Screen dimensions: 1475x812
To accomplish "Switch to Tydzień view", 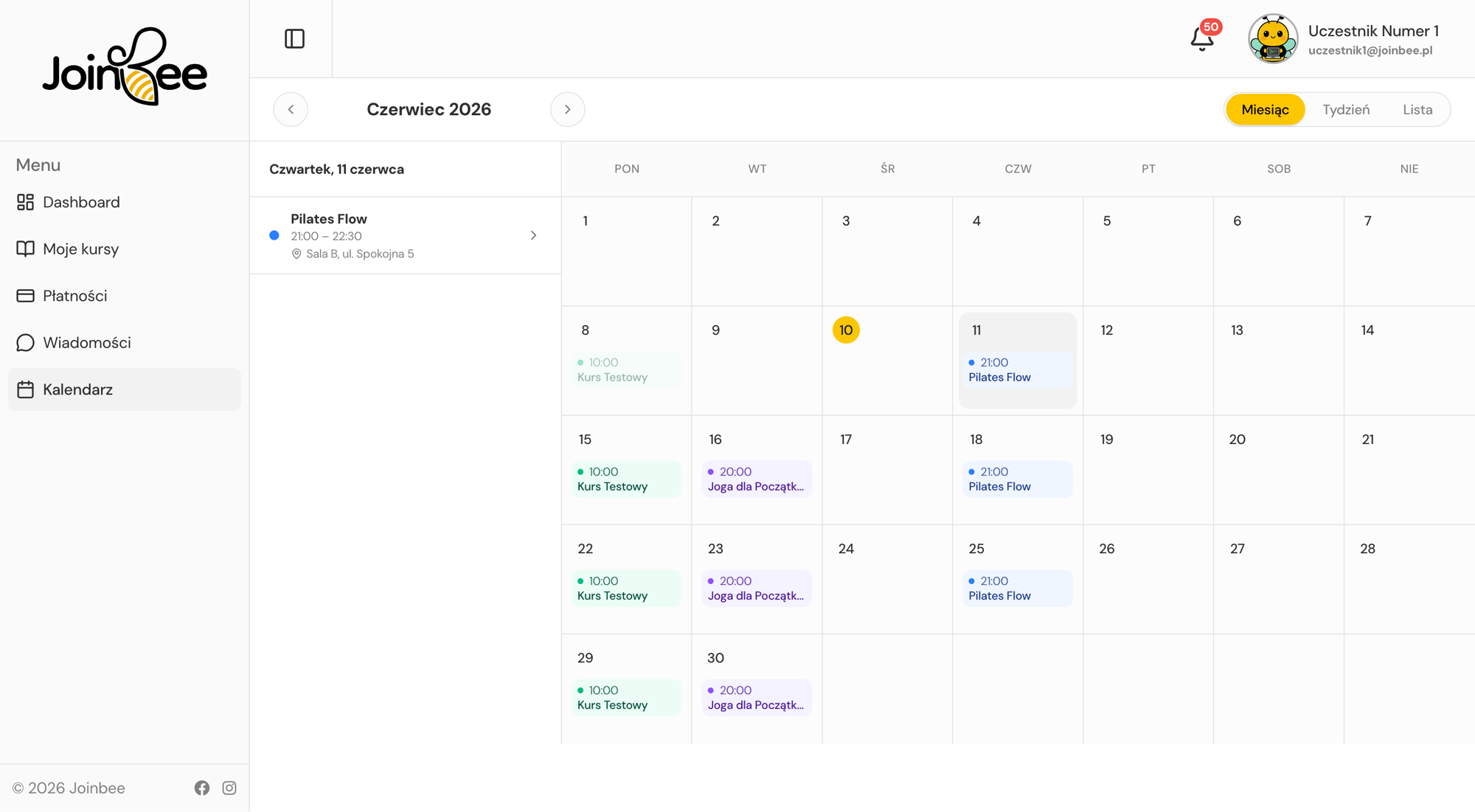I will [1346, 109].
